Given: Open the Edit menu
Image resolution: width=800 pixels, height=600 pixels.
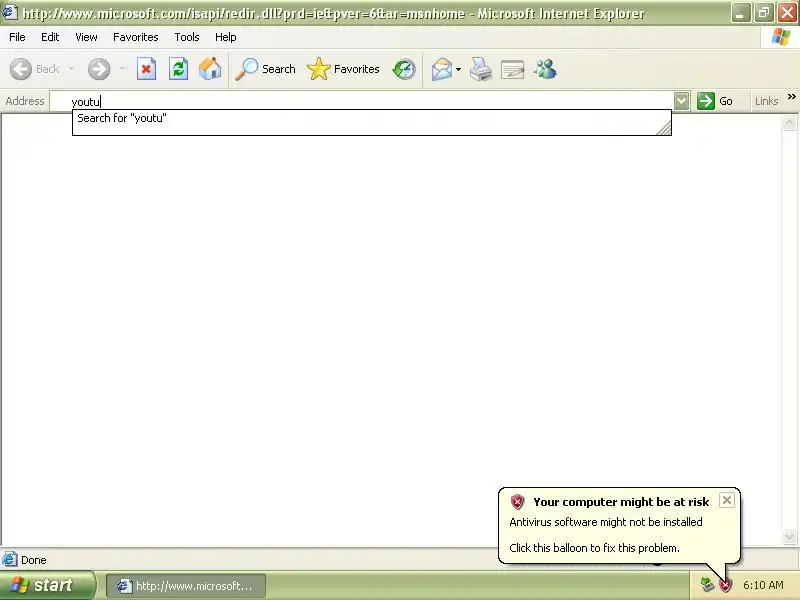Looking at the screenshot, I should 50,37.
